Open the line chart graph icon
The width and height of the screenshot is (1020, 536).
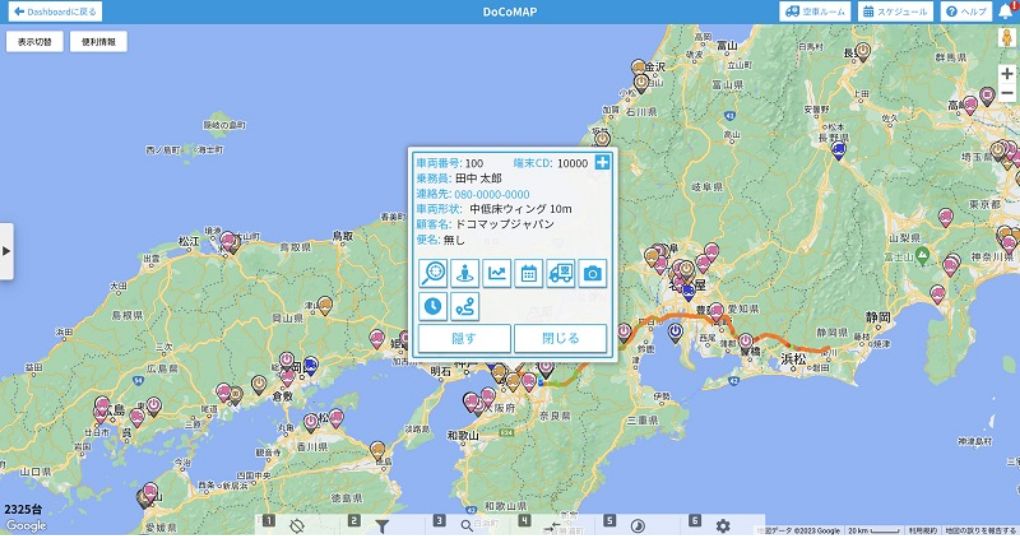click(x=497, y=273)
